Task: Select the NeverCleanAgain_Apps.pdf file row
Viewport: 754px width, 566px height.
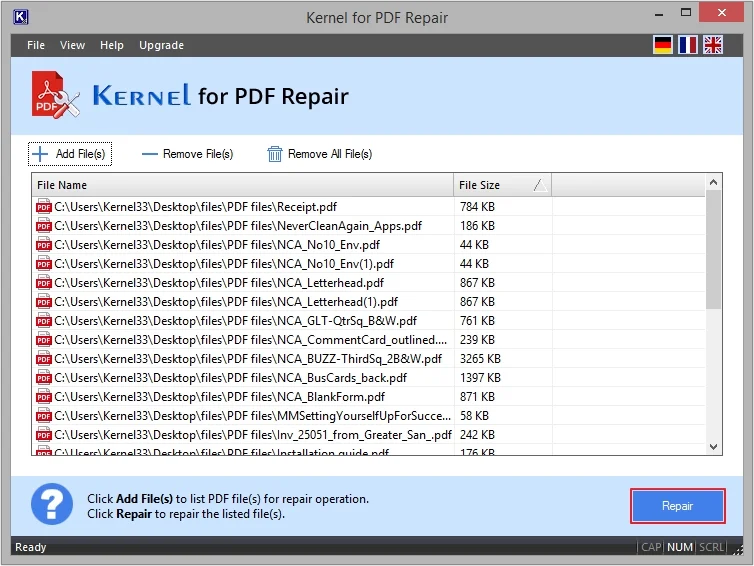Action: tap(368, 226)
